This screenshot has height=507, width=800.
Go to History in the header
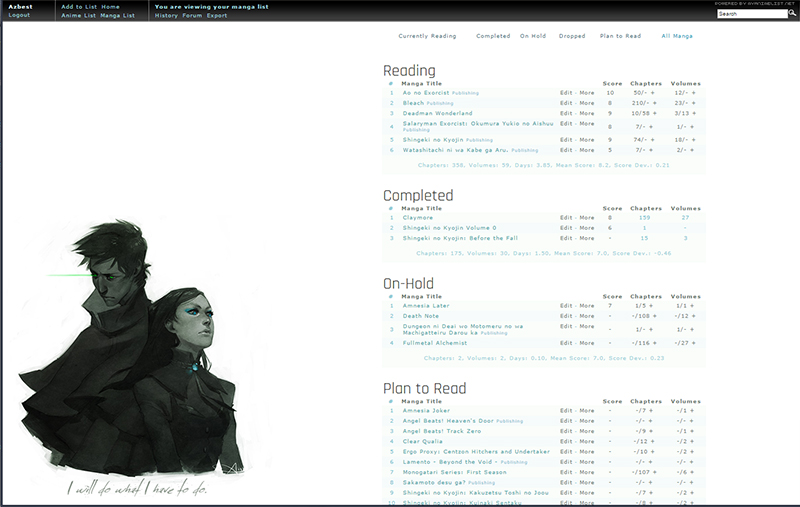click(x=166, y=16)
